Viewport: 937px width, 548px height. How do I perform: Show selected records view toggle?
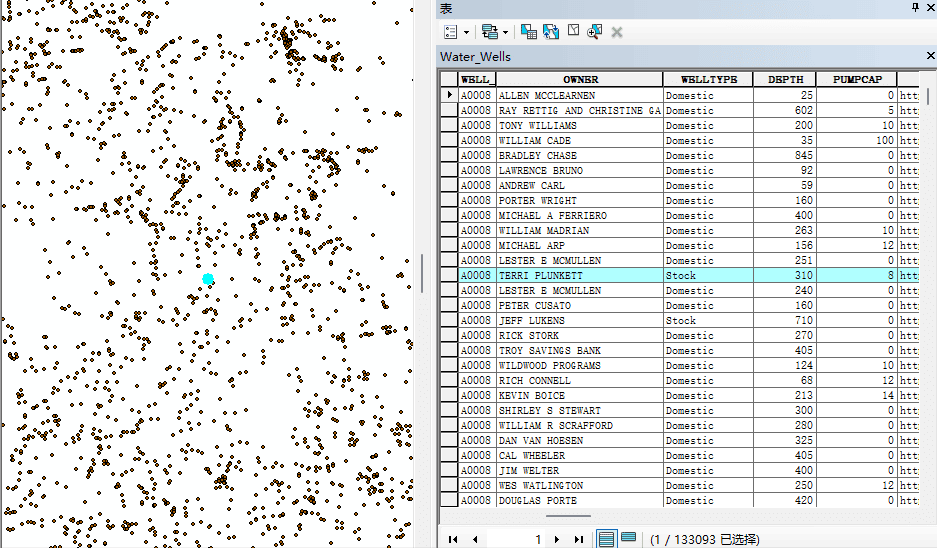[x=628, y=538]
